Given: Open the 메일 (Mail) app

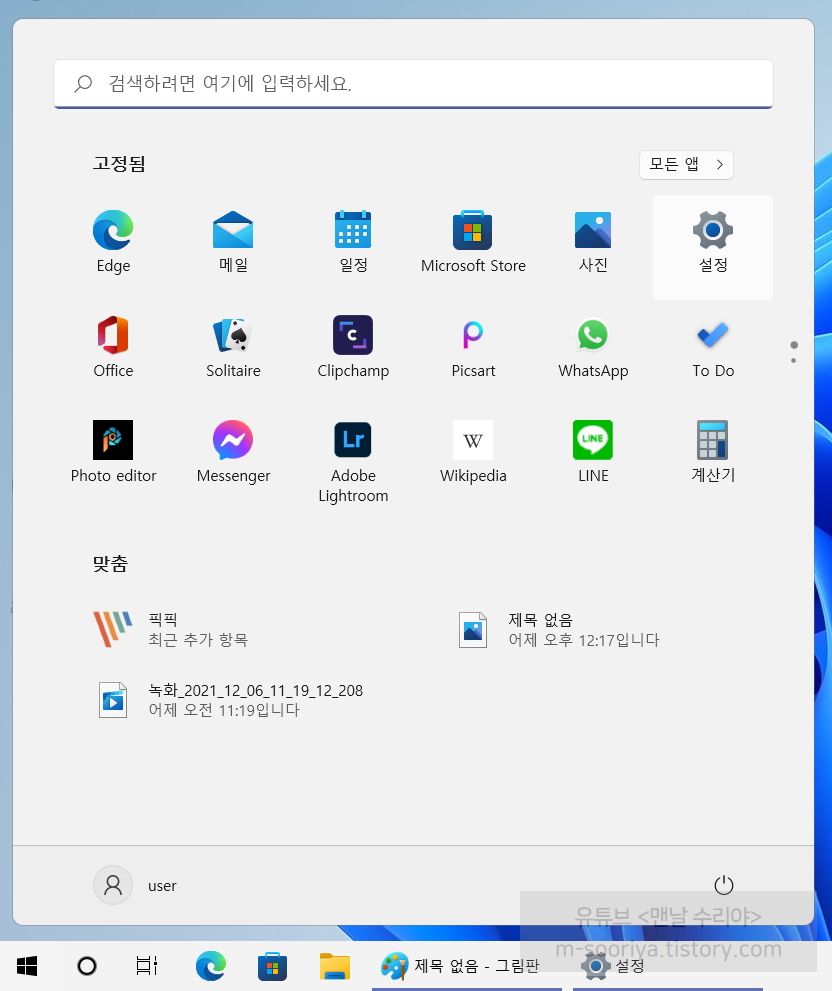Looking at the screenshot, I should pos(233,242).
